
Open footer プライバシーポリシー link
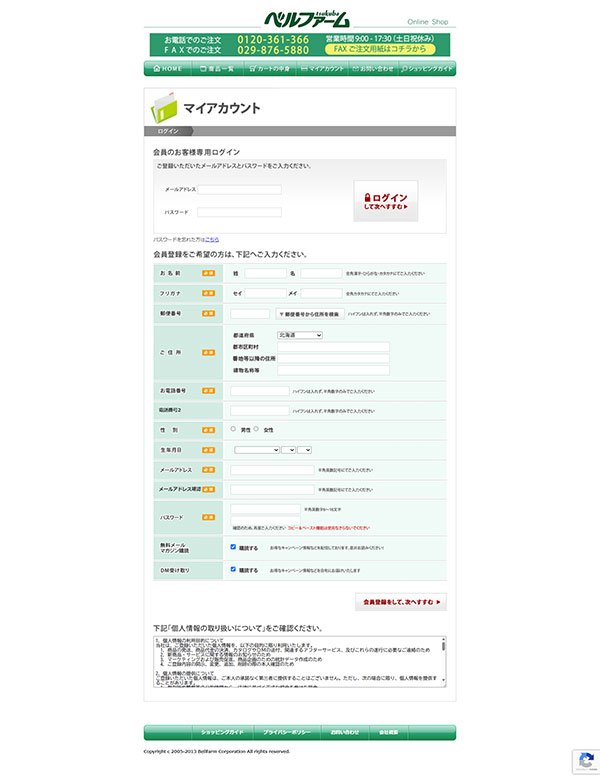click(286, 732)
